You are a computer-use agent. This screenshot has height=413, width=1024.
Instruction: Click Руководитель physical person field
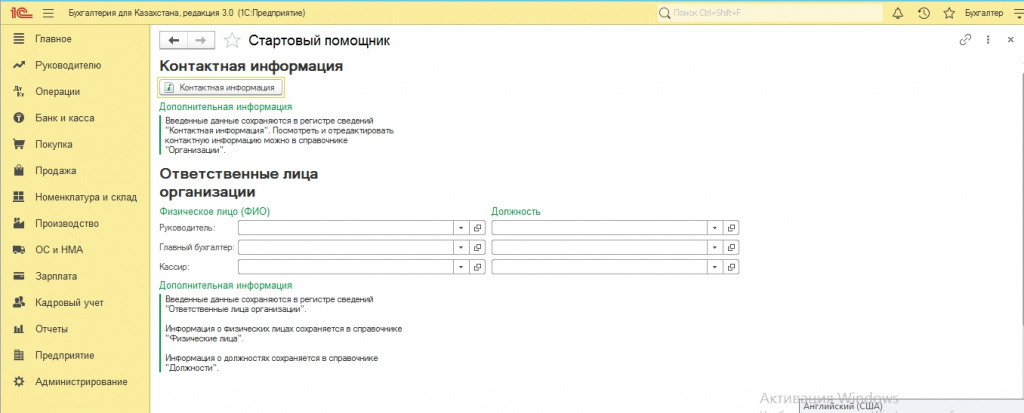pyautogui.click(x=346, y=227)
